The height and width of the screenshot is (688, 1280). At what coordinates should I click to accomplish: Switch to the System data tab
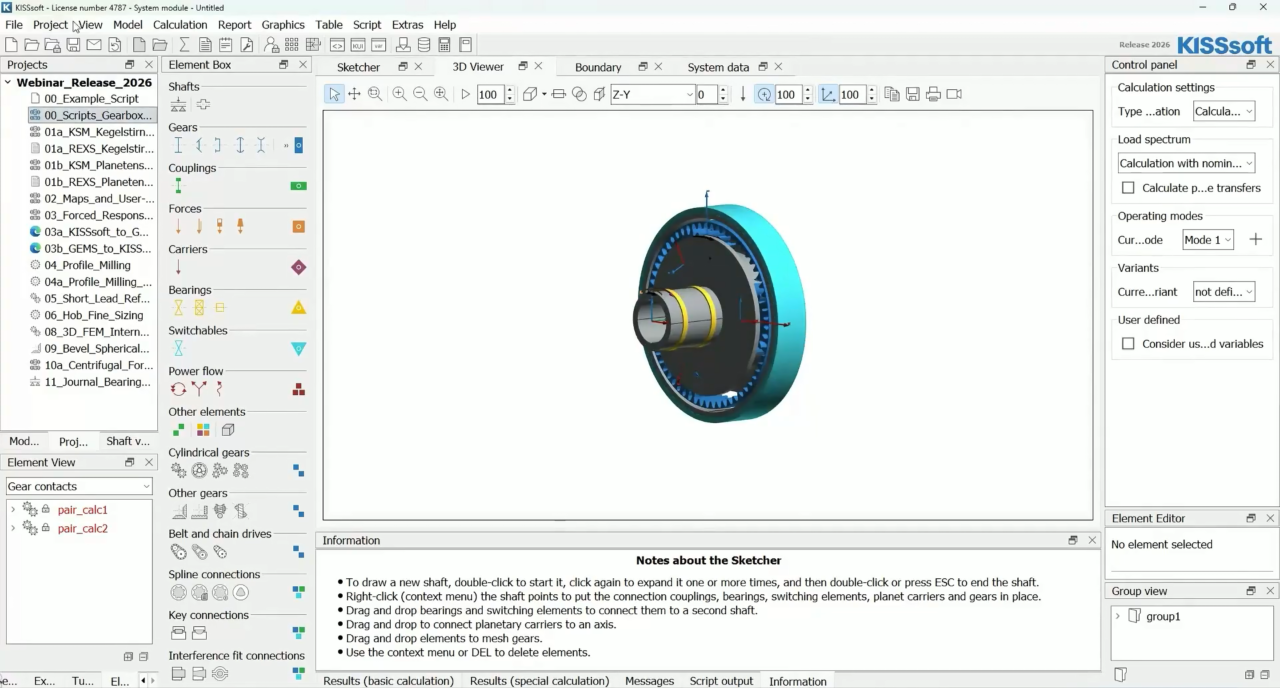pyautogui.click(x=718, y=67)
